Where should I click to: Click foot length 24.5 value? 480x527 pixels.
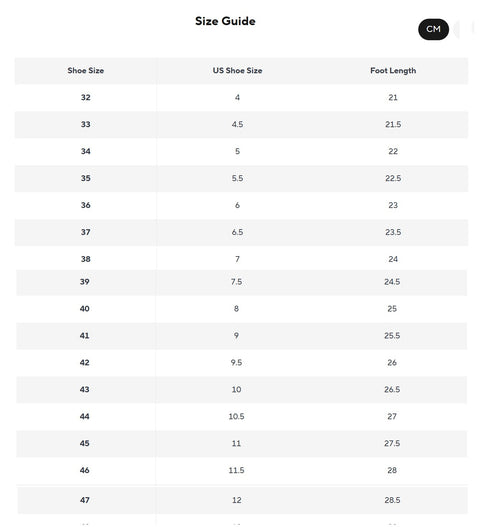pos(392,282)
